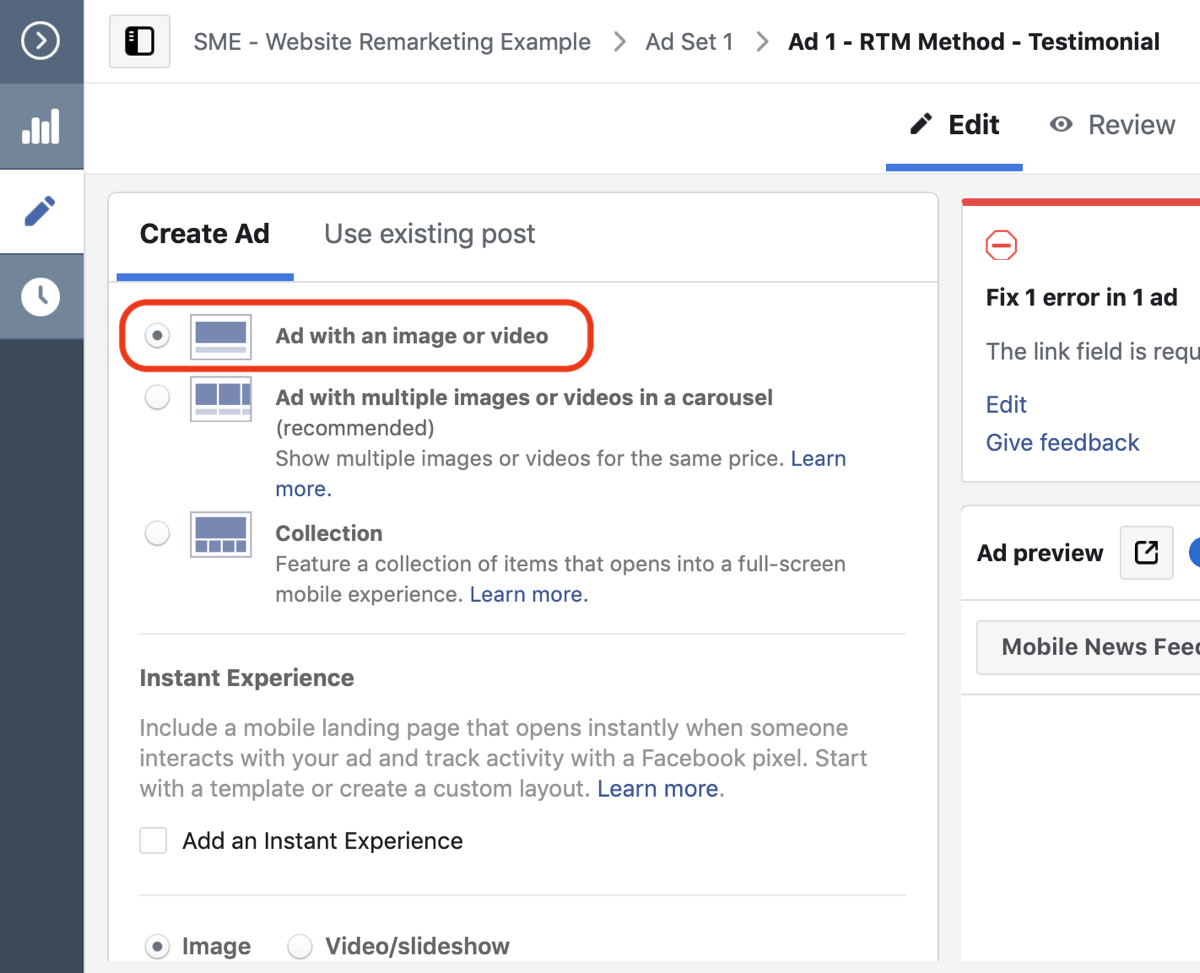The width and height of the screenshot is (1200, 973).
Task: Switch to the Review tab
Action: [x=1112, y=125]
